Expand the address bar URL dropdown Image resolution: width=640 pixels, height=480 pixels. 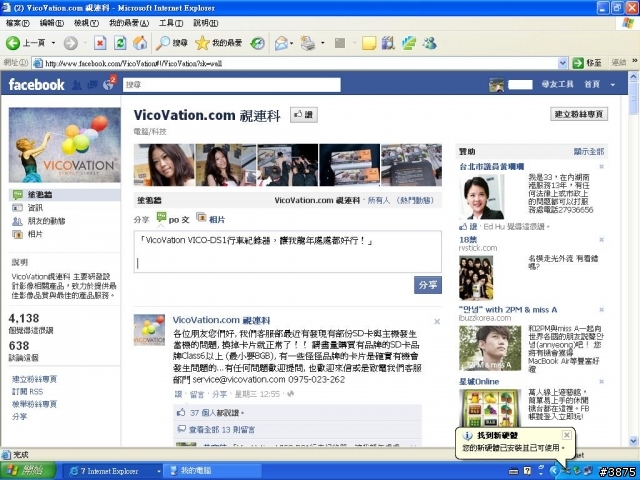click(562, 63)
